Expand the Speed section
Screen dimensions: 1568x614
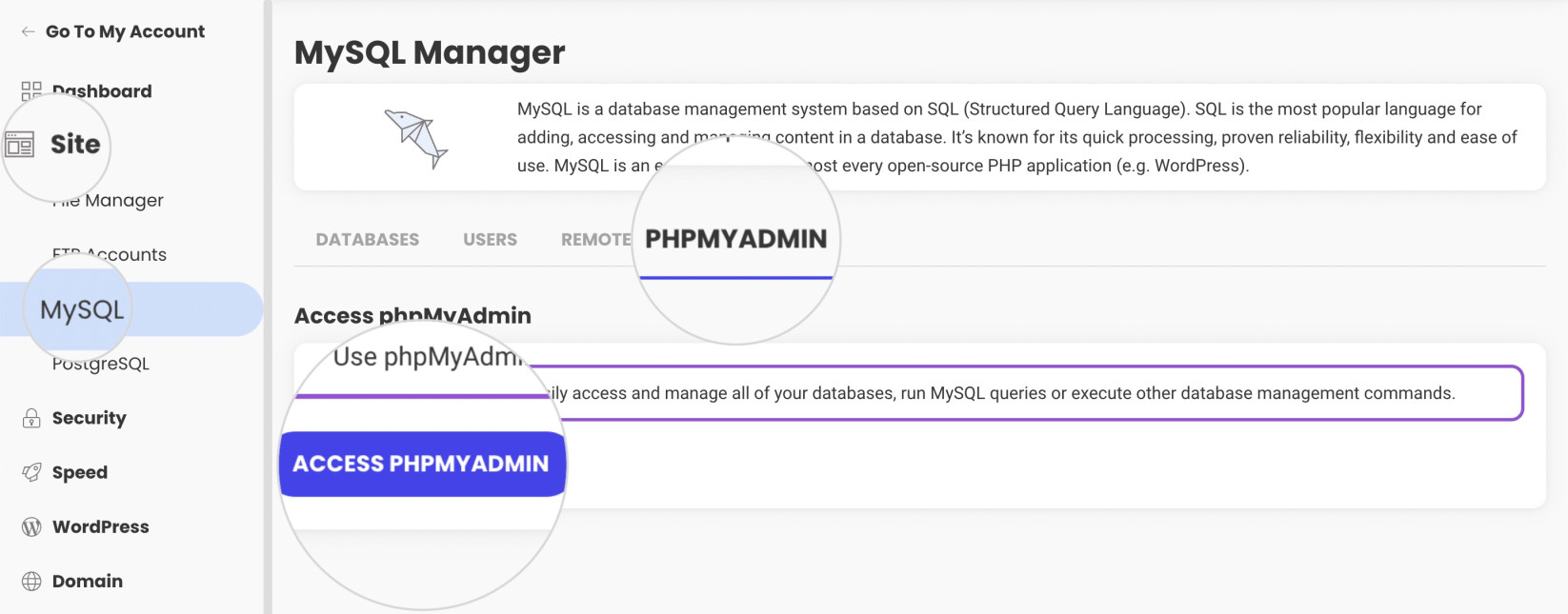[x=80, y=472]
